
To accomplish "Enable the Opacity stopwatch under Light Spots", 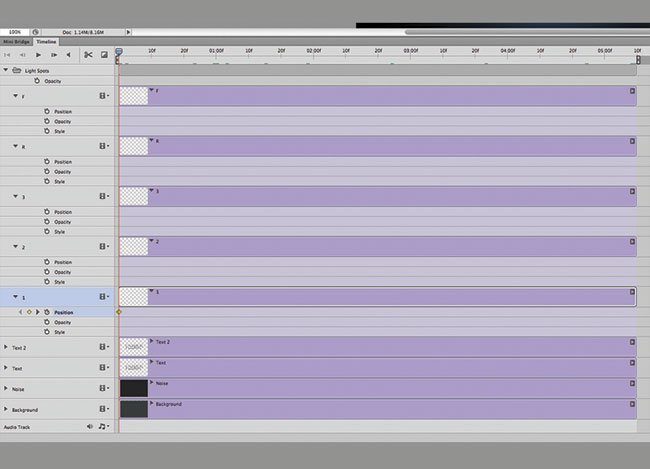I will [x=37, y=81].
